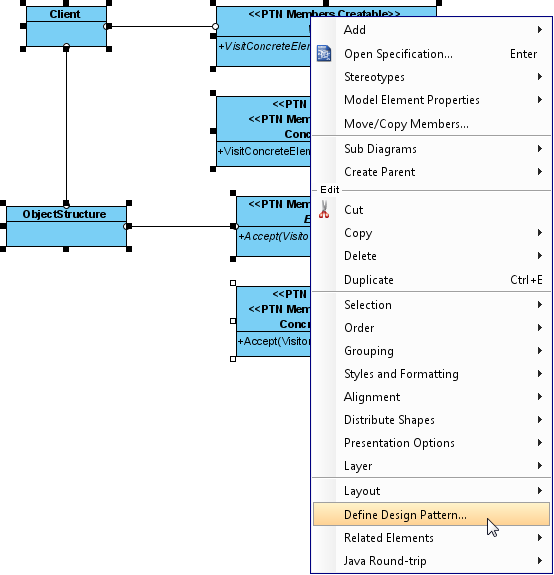Choose Cut from the Edit section
The height and width of the screenshot is (575, 554).
pos(431,209)
